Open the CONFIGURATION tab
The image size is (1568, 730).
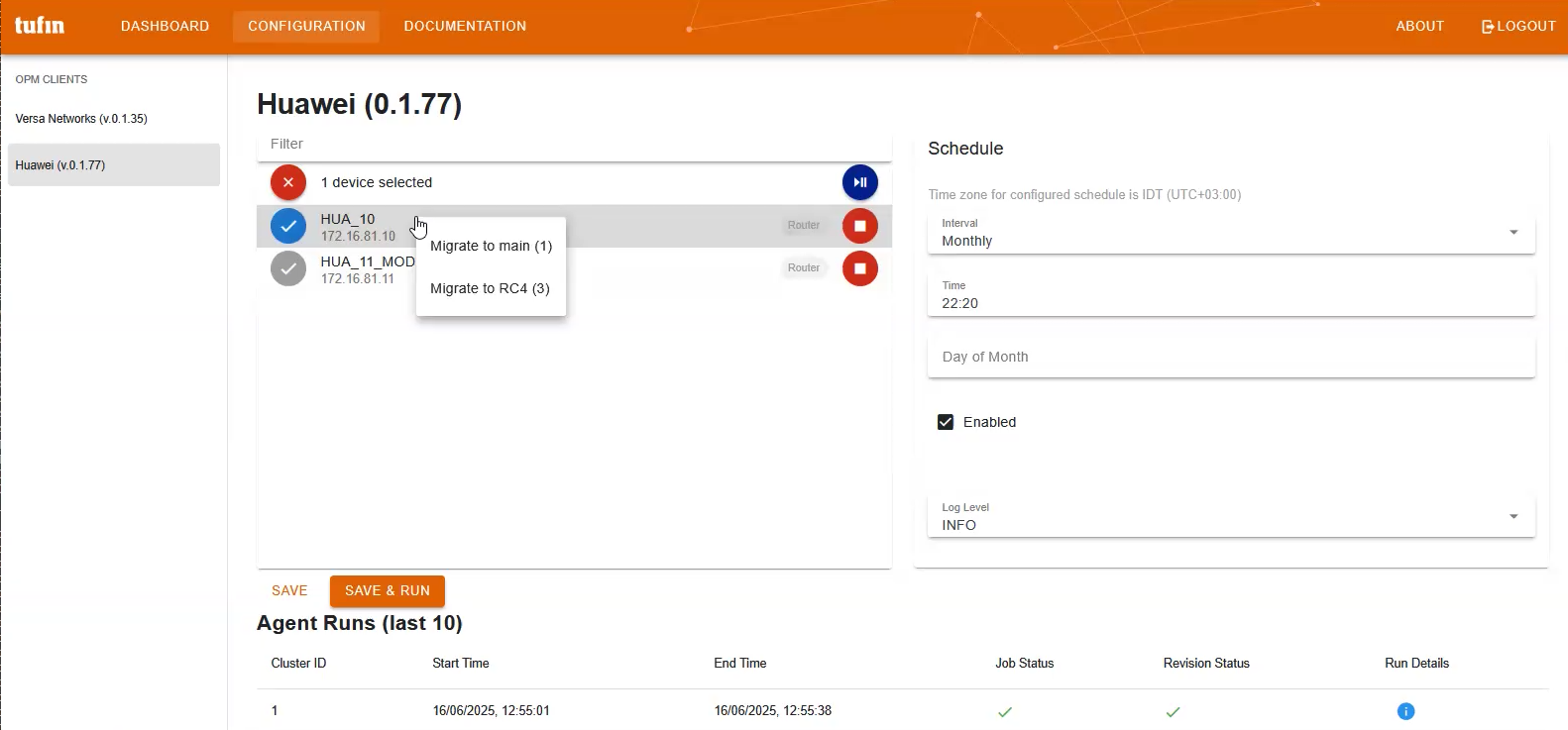click(x=306, y=26)
